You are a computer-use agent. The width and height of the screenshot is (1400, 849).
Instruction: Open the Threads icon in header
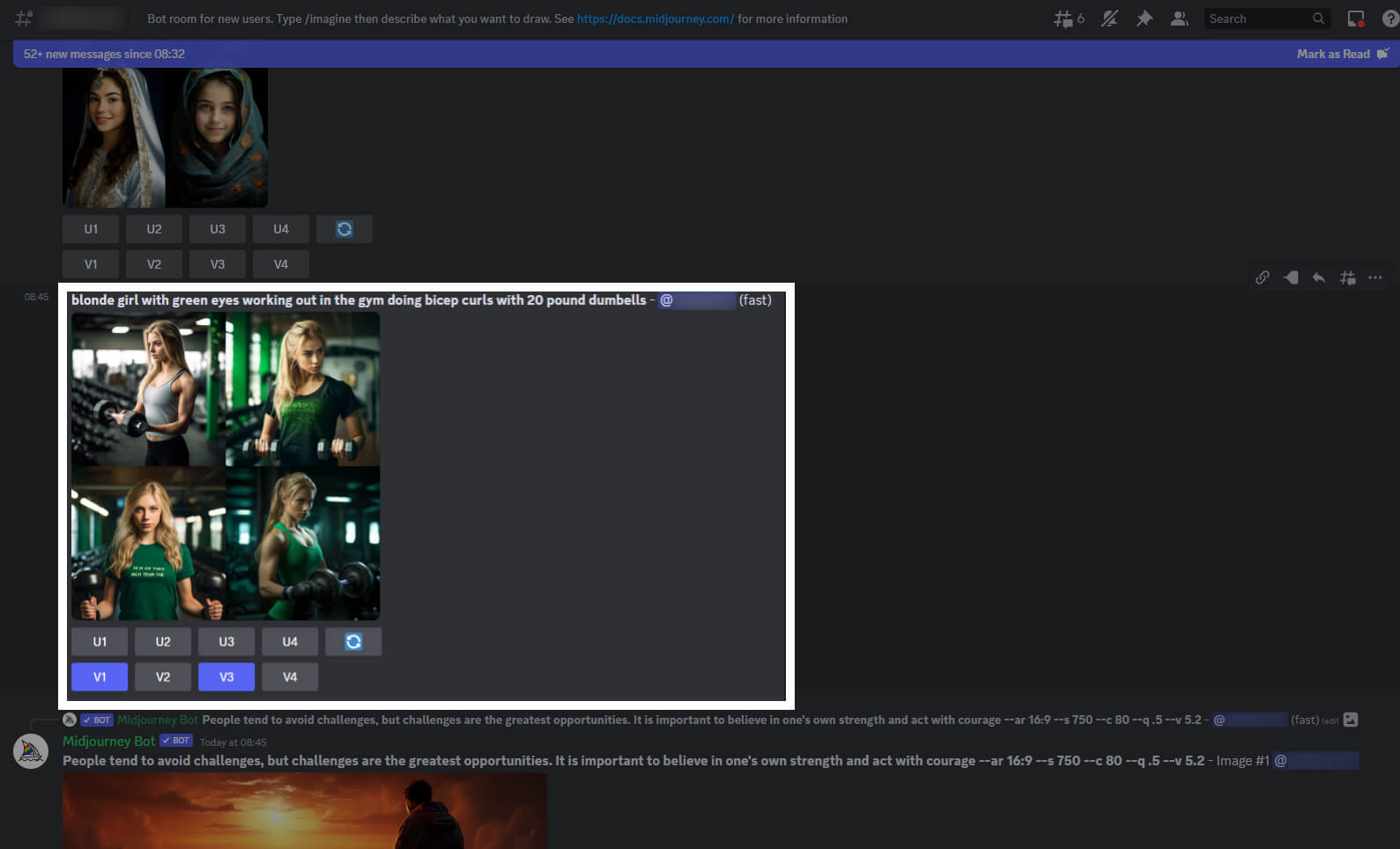tap(1063, 18)
